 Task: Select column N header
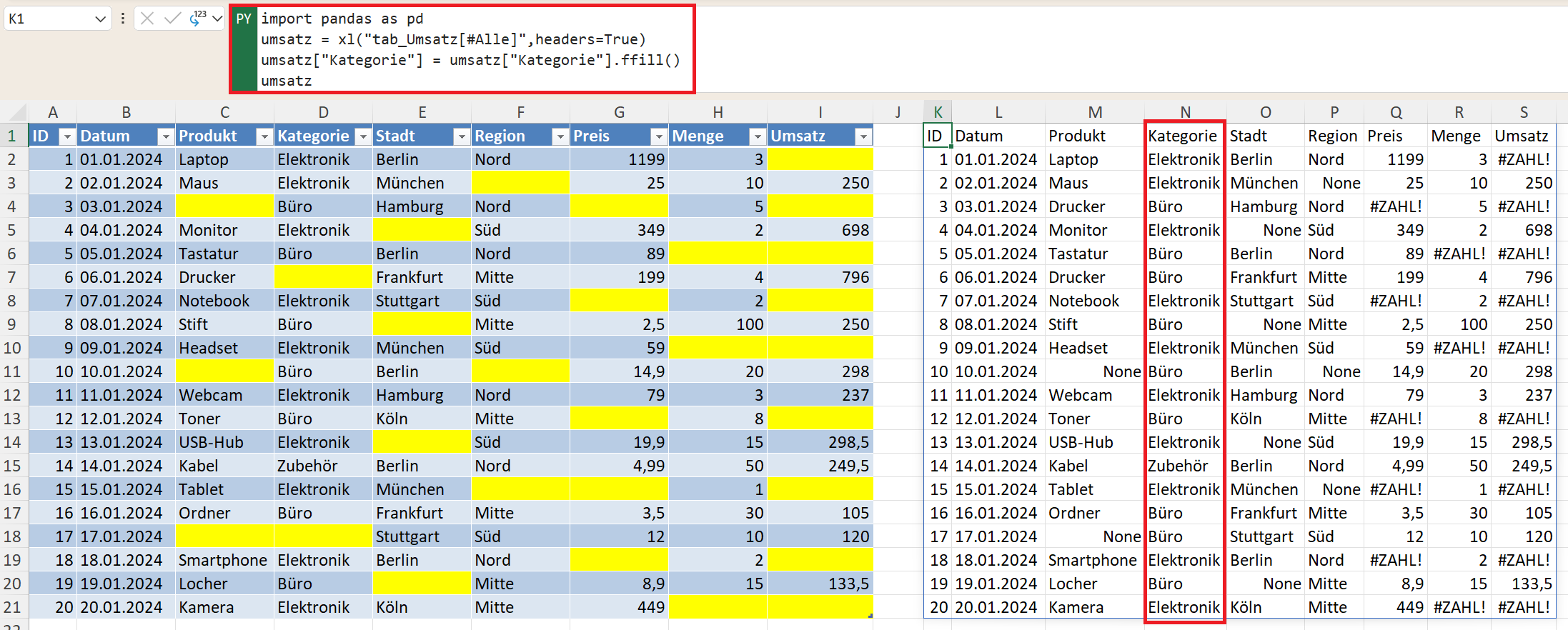coord(1185,112)
